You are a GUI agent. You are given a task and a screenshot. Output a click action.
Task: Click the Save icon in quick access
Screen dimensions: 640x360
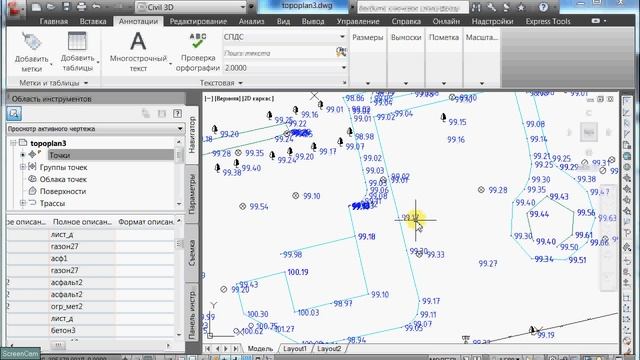point(66,7)
